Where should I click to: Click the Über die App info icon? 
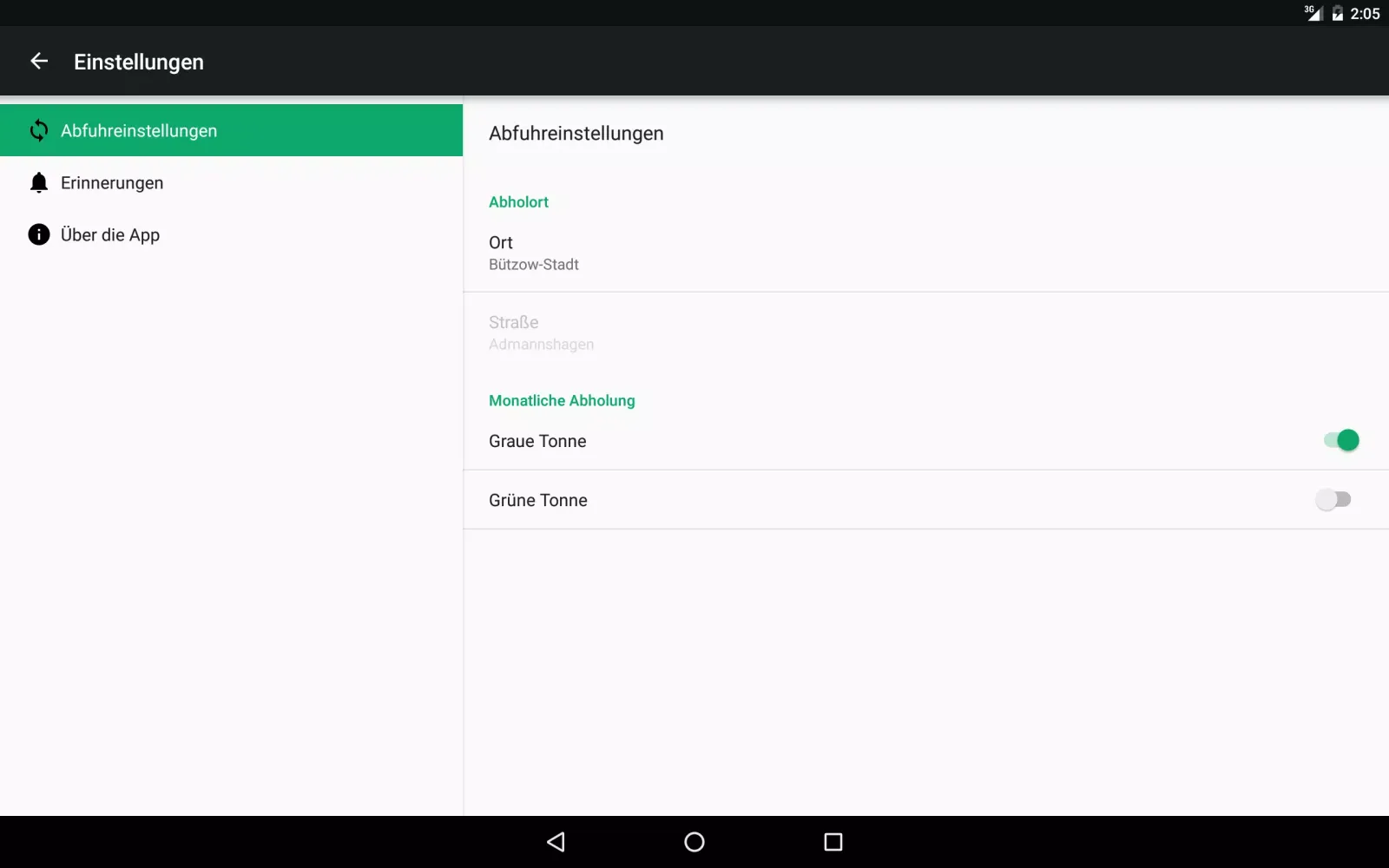[x=39, y=234]
